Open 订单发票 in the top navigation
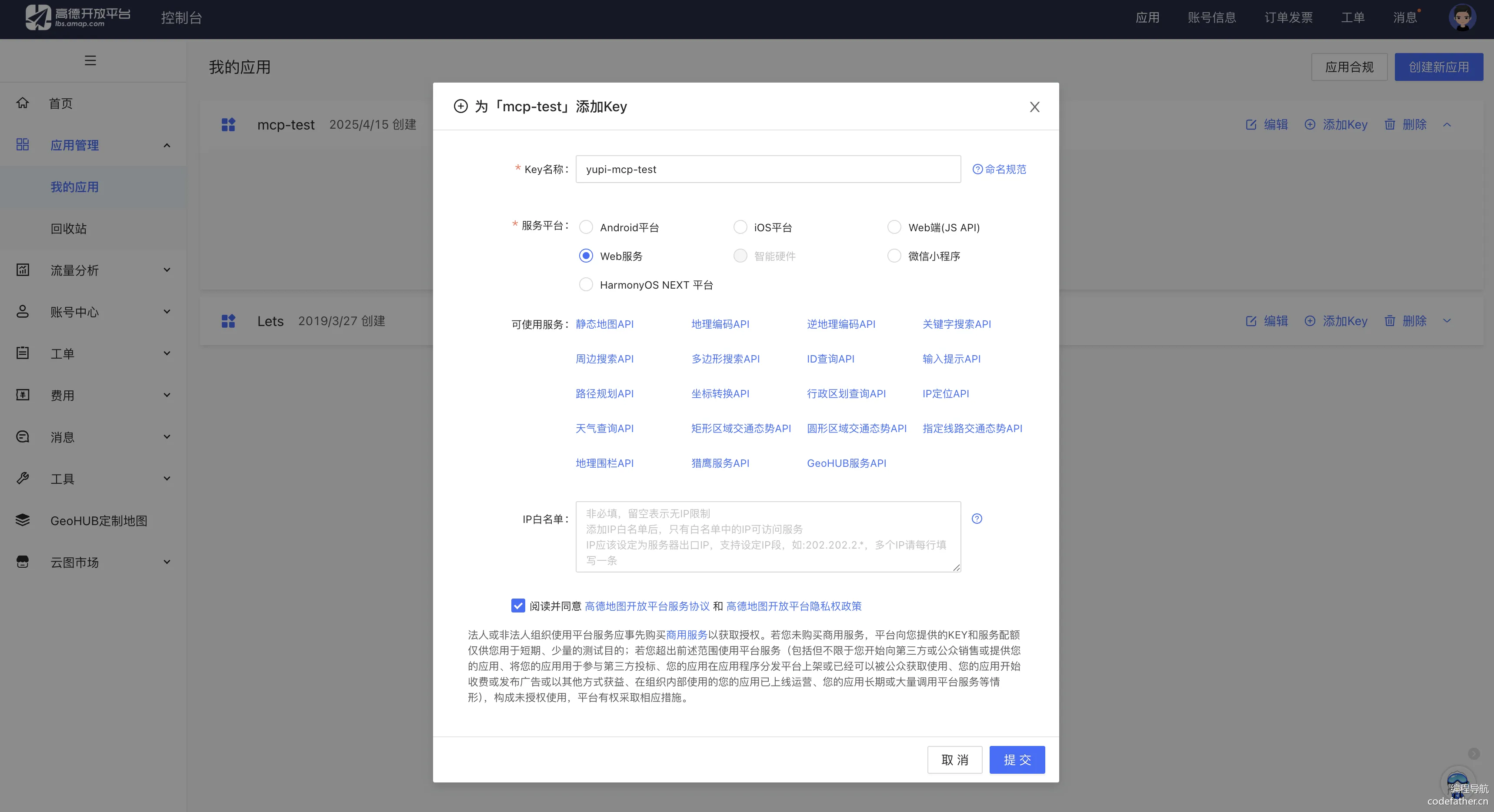 click(1288, 17)
